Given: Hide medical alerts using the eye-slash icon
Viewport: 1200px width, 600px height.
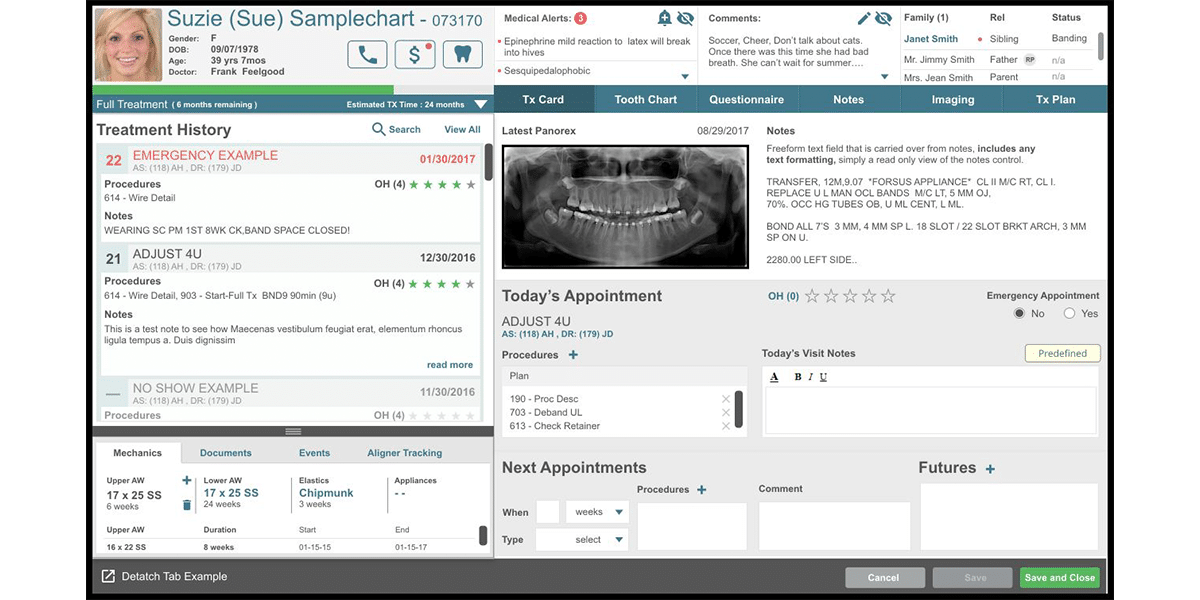Looking at the screenshot, I should tap(685, 18).
